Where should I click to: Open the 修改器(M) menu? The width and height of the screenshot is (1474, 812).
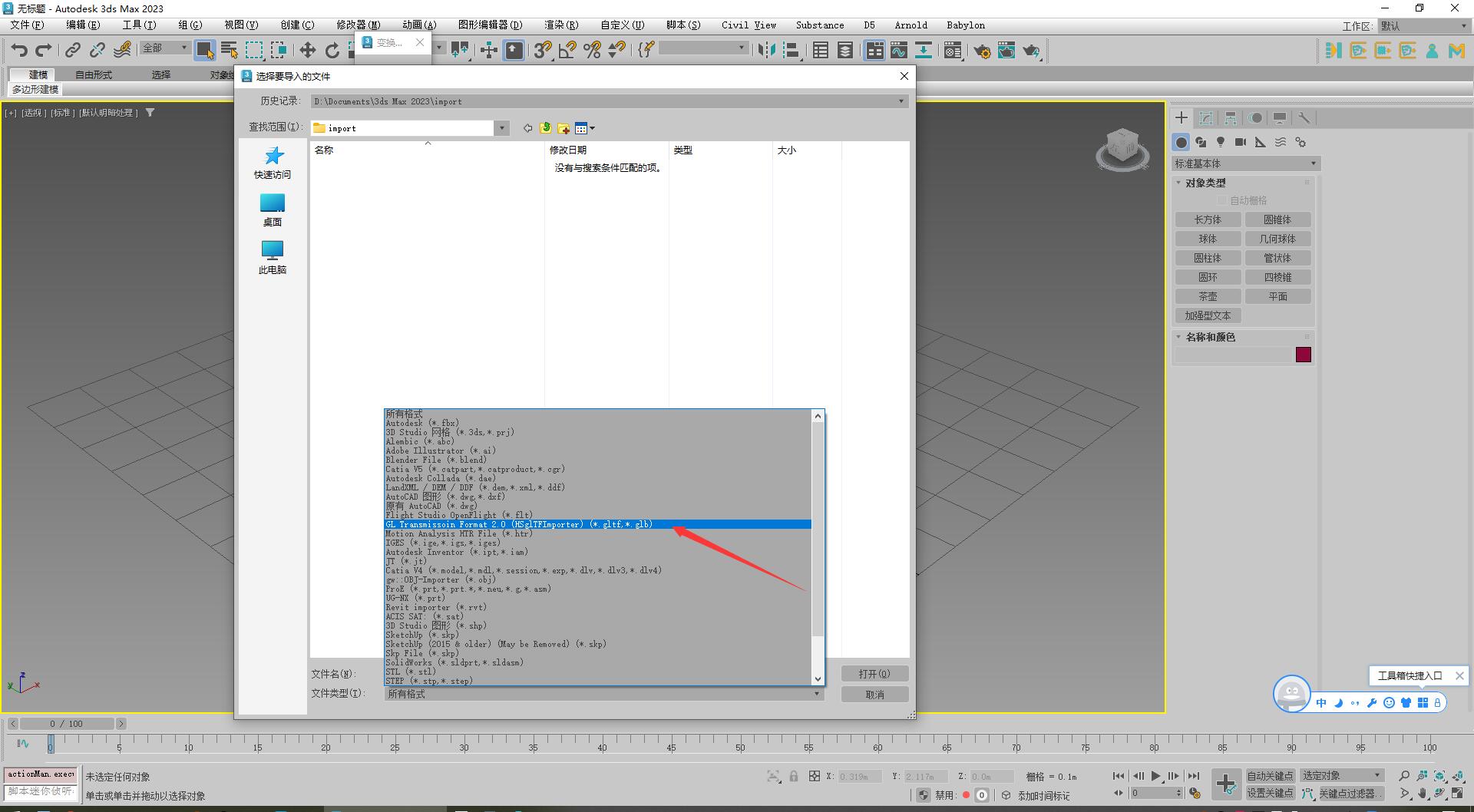point(359,25)
